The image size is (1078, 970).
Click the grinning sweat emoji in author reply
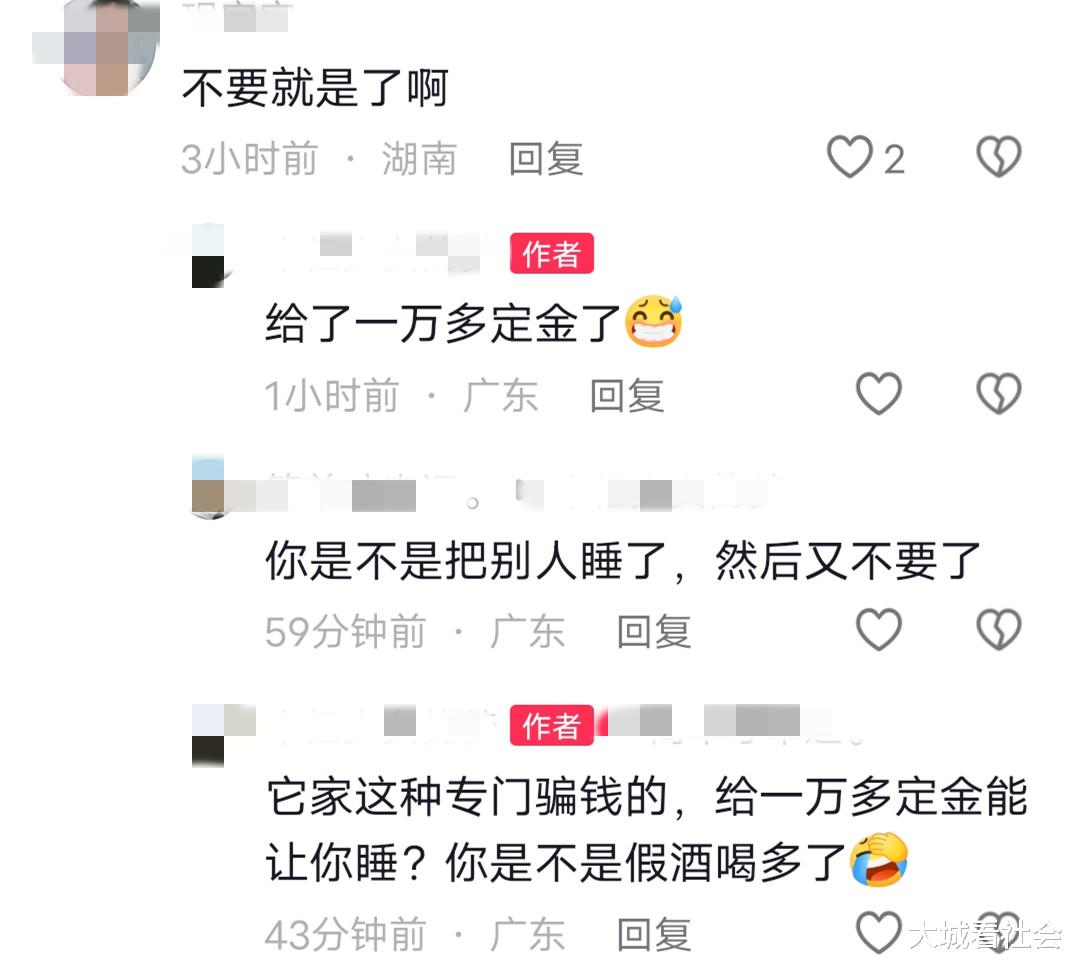(654, 321)
